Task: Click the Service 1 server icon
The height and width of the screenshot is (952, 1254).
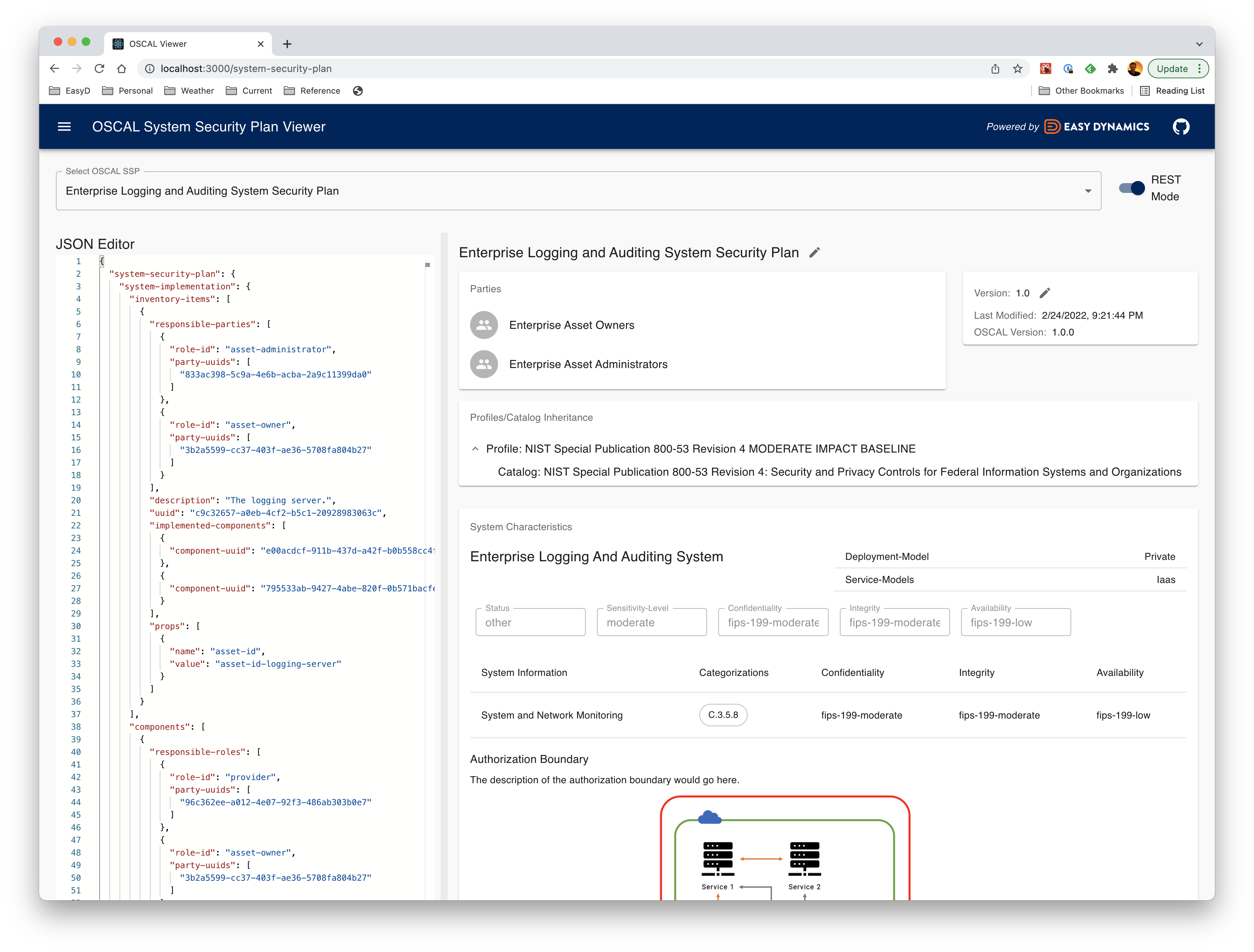Action: (718, 859)
